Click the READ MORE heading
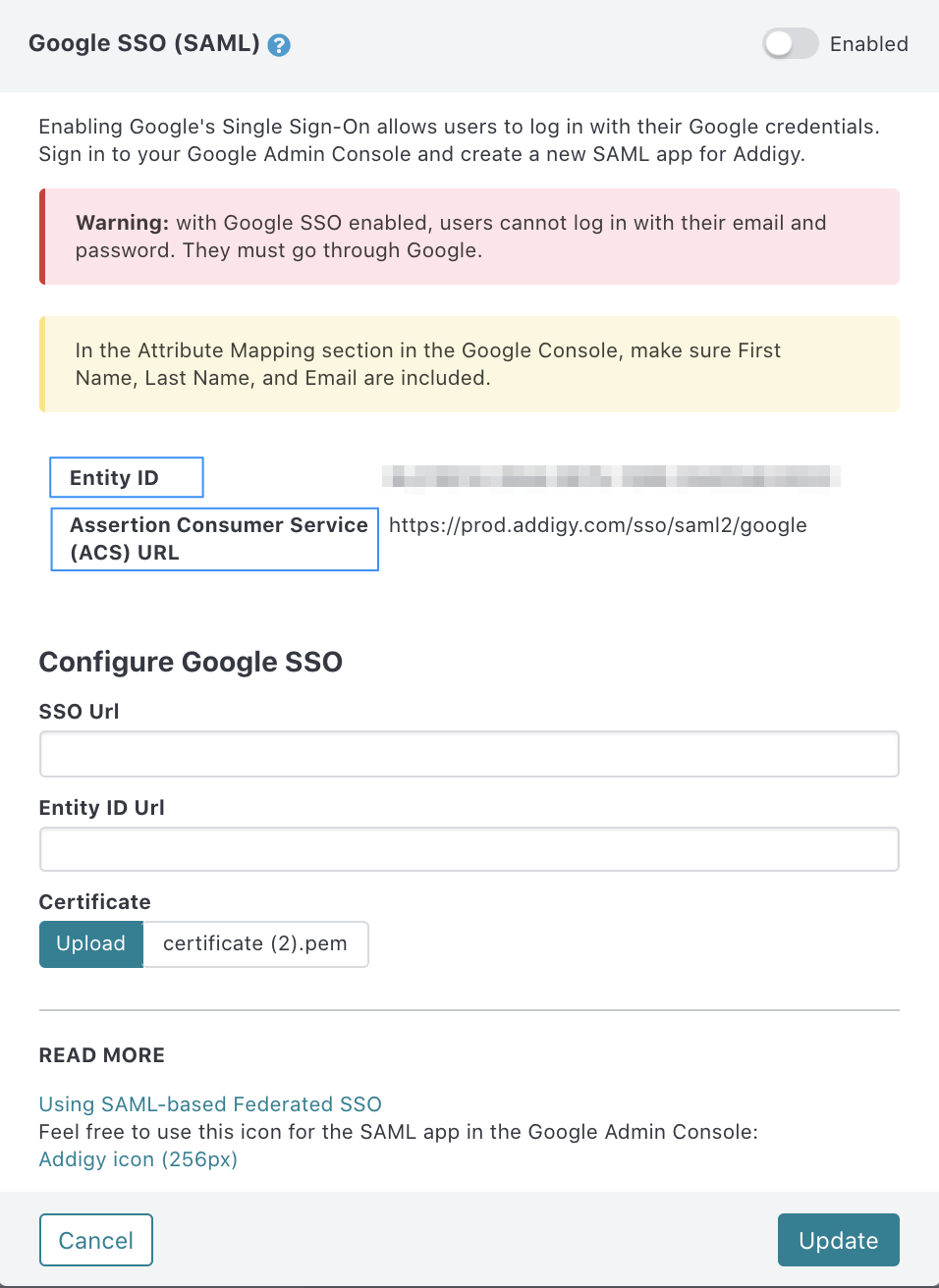The width and height of the screenshot is (939, 1288). [102, 1055]
